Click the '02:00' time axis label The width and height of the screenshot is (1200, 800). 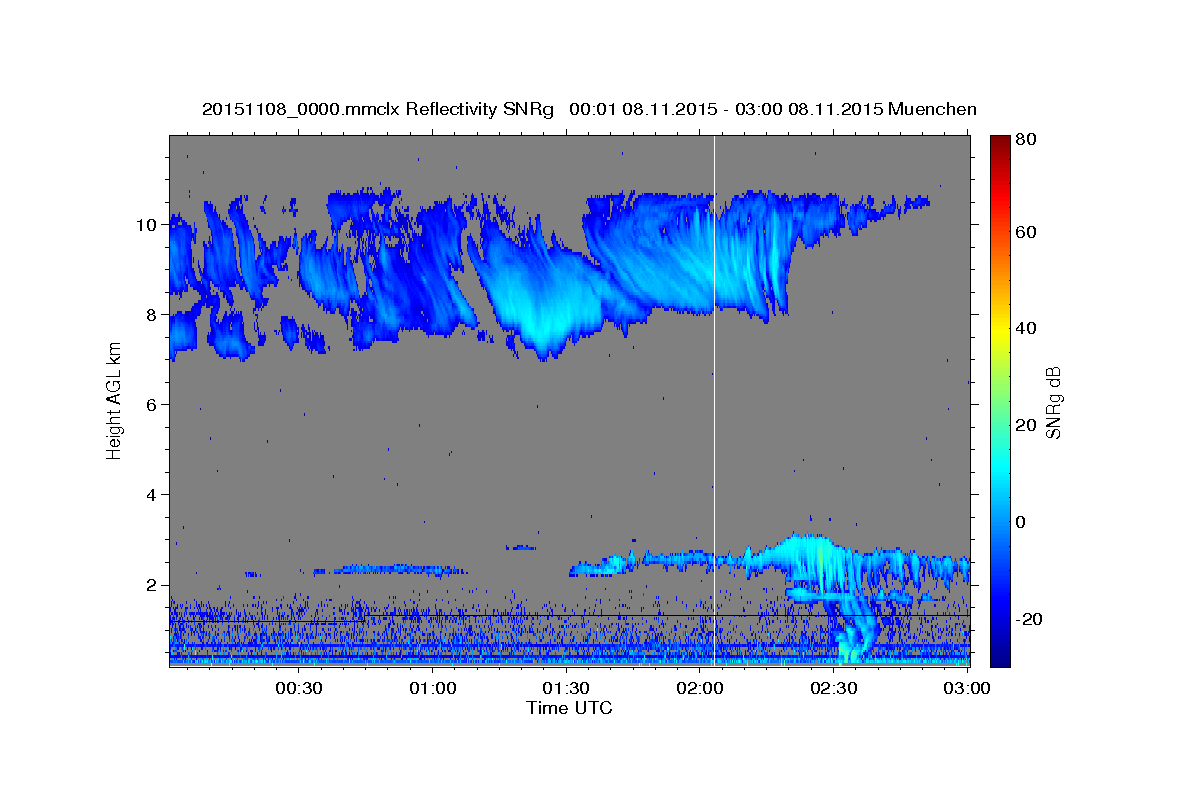point(700,688)
